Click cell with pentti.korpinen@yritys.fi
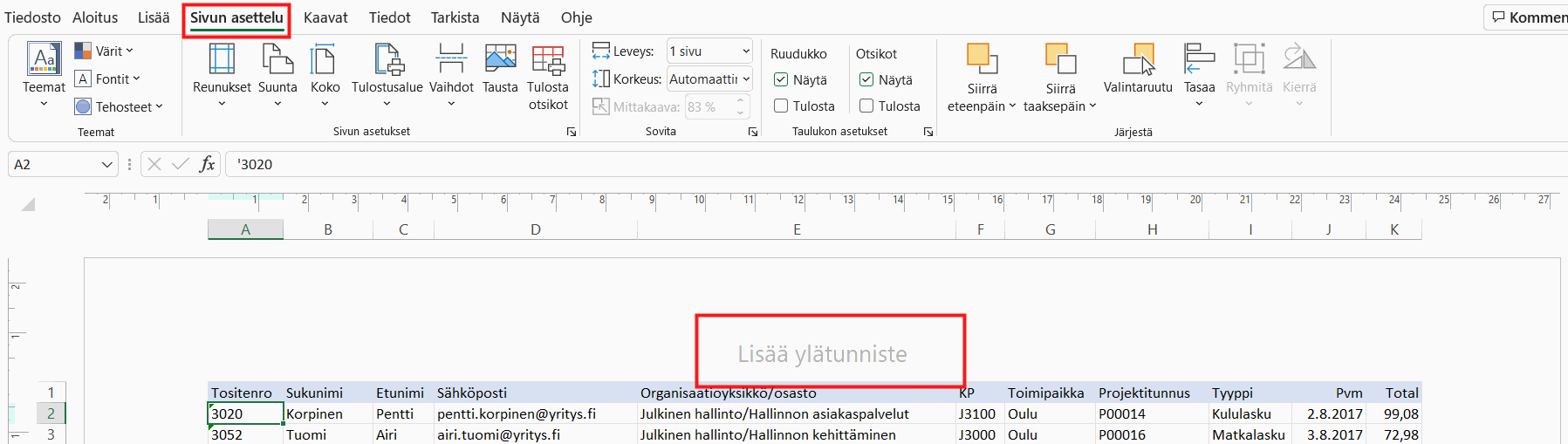 point(536,413)
